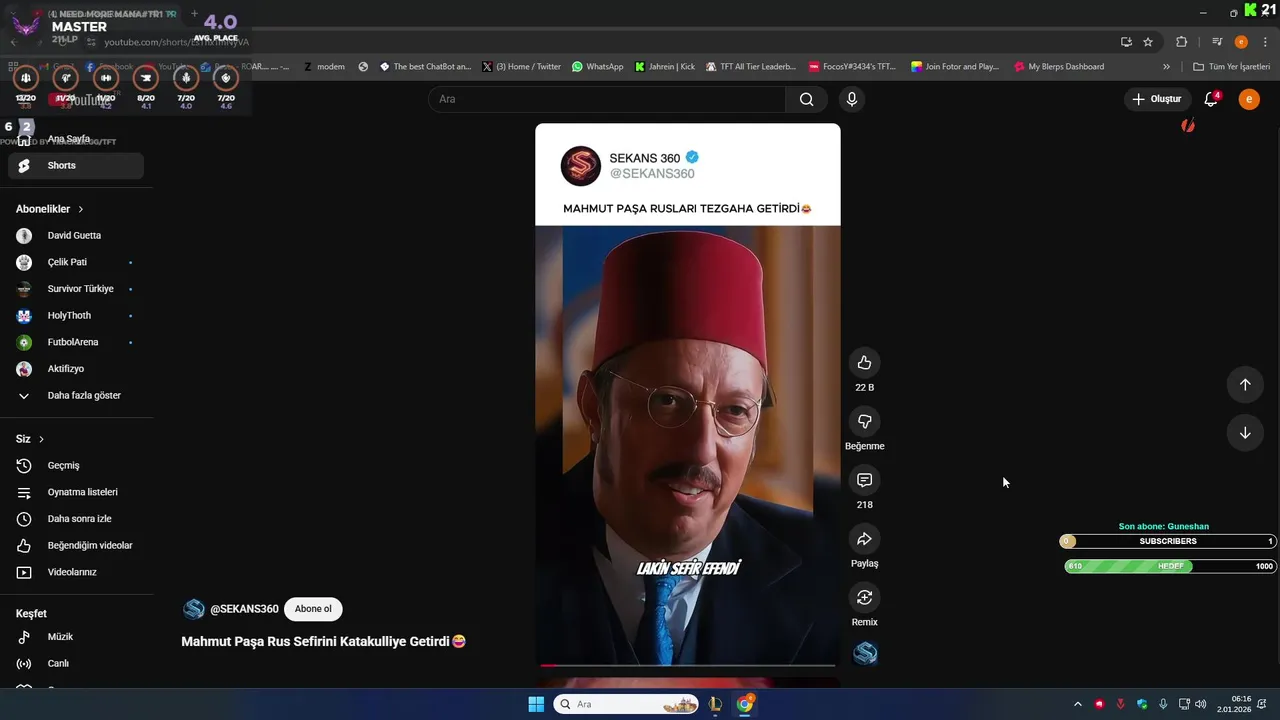Open volume control in system tray
Viewport: 1280px width, 720px height.
coord(1200,704)
